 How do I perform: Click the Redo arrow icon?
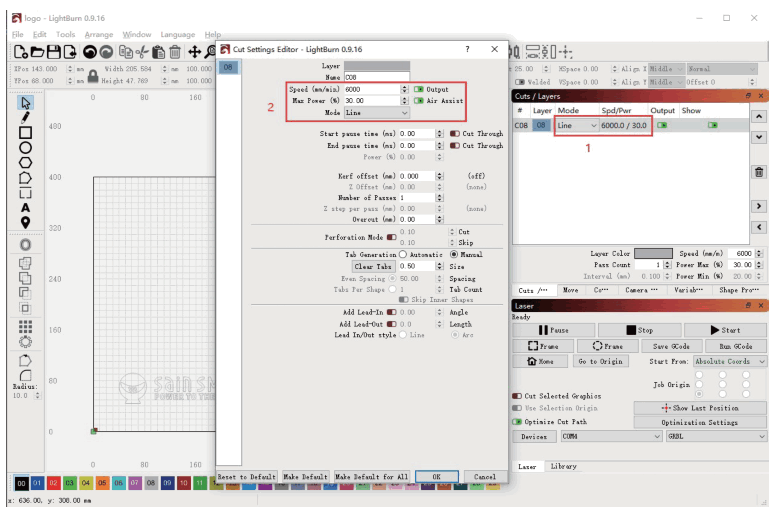click(106, 52)
